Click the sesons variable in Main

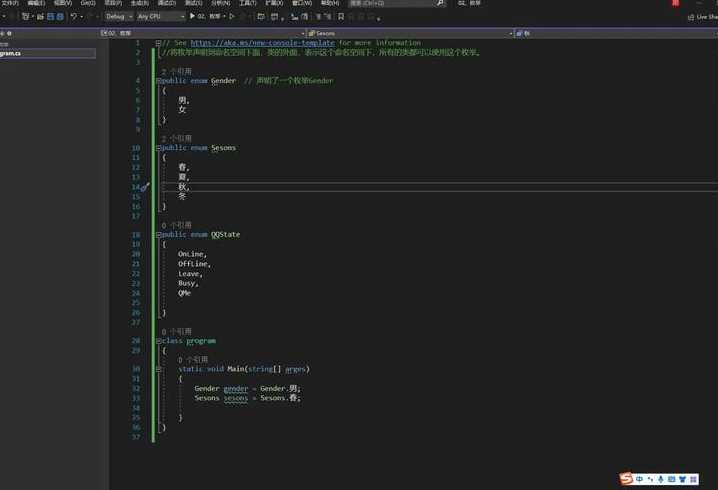(236, 398)
